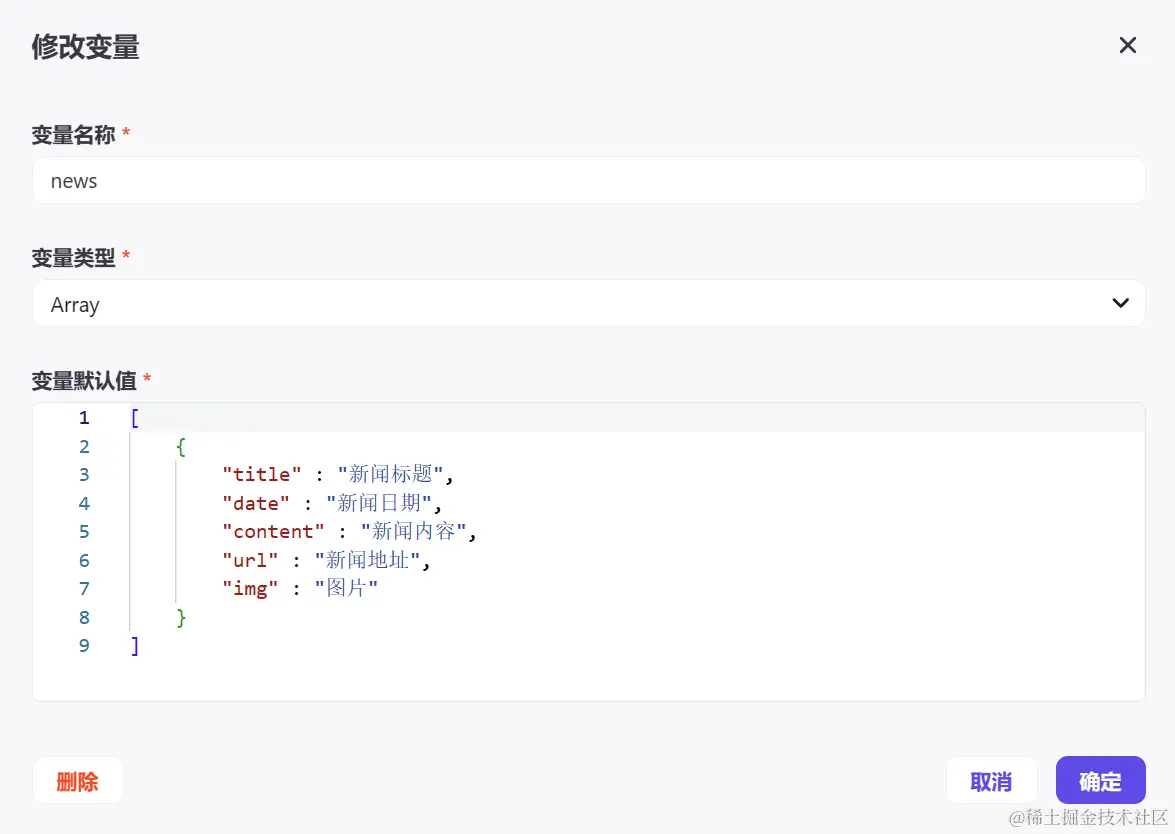Click the 取消 button
Screen dimensions: 1175x834
coord(991,781)
